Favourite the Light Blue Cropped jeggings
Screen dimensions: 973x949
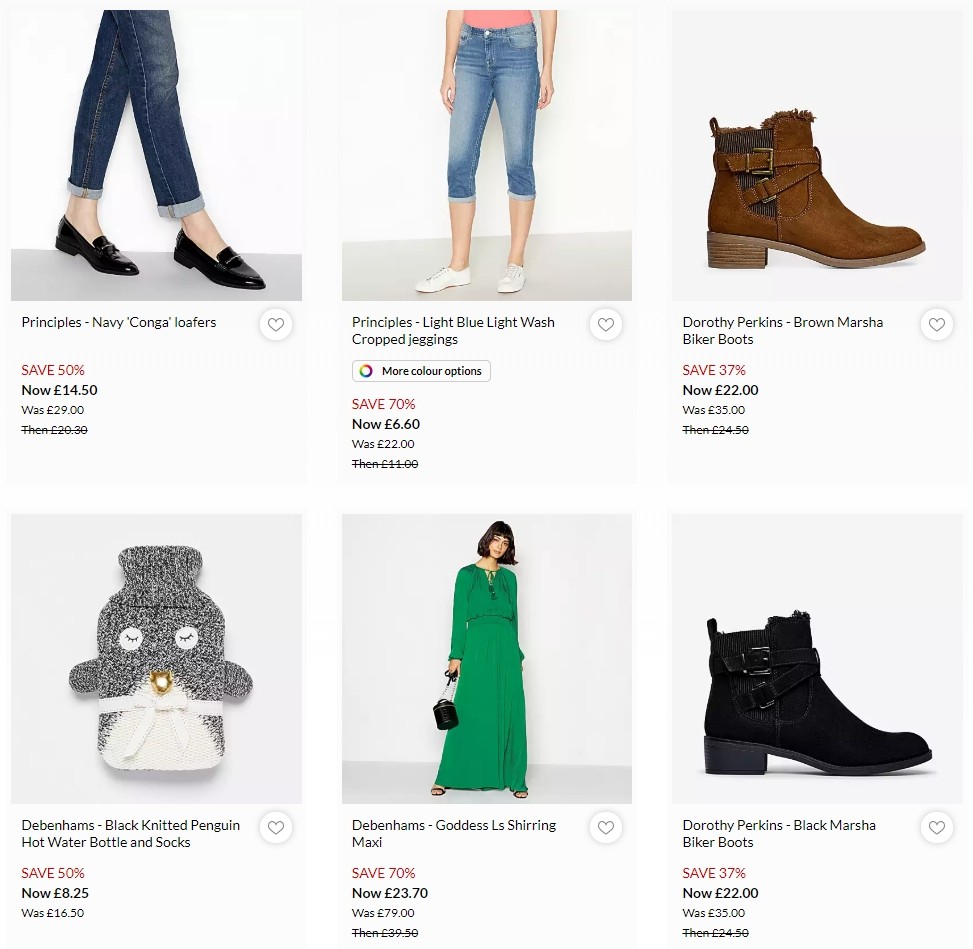(x=606, y=324)
